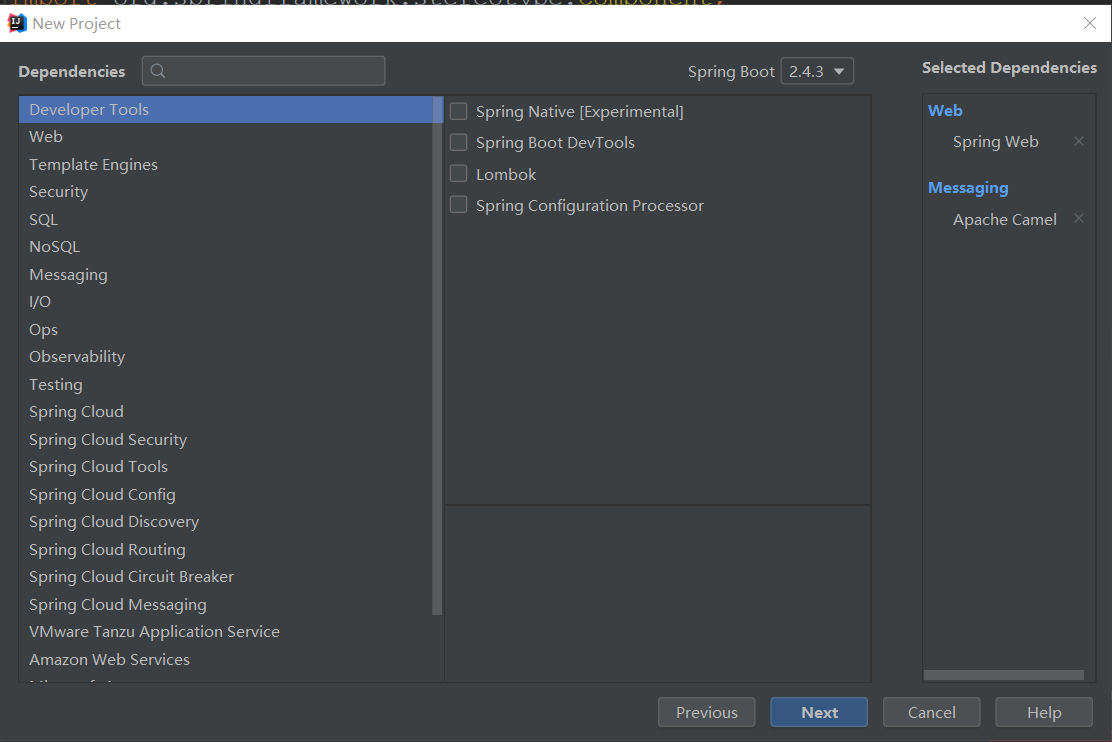Choose the Amazon Web Services category
1112x742 pixels.
tap(226, 660)
